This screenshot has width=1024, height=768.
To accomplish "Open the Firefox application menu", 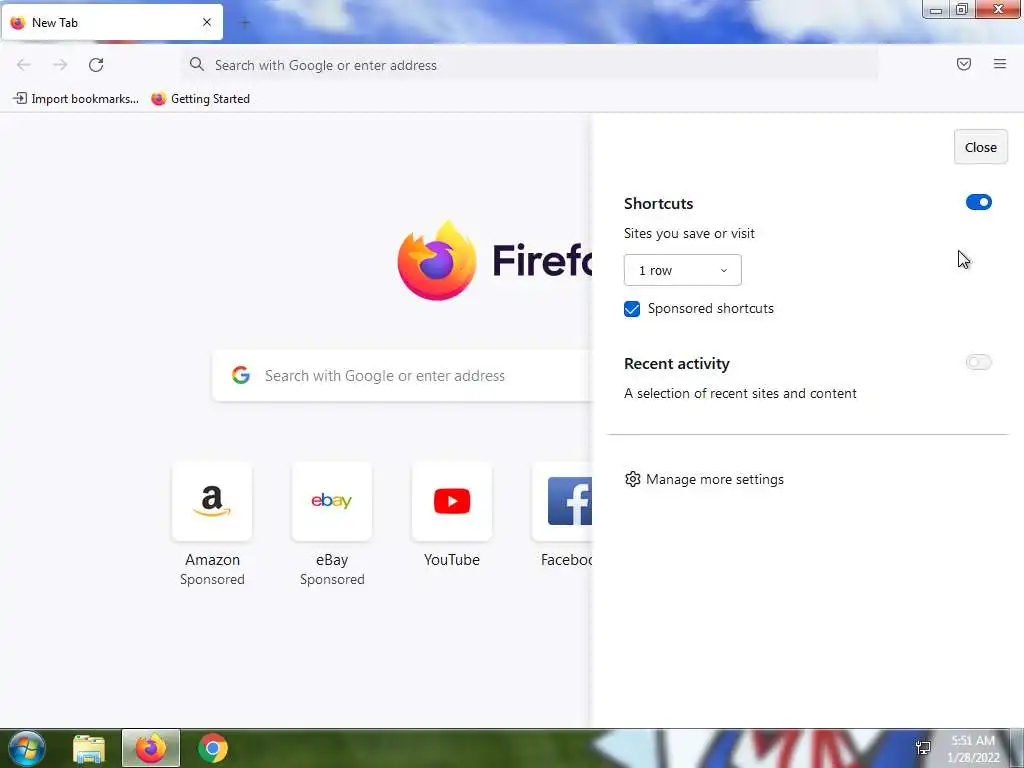I will click(1000, 64).
